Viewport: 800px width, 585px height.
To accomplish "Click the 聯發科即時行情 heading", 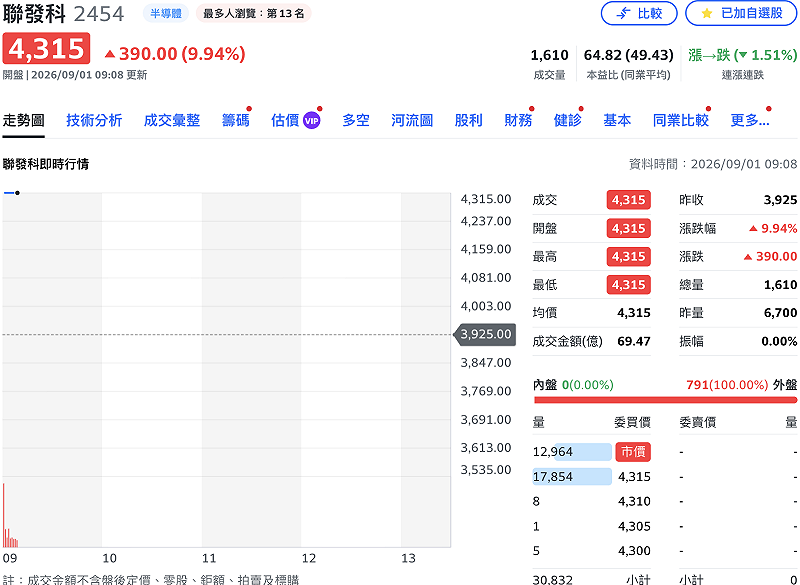I will (x=45, y=164).
